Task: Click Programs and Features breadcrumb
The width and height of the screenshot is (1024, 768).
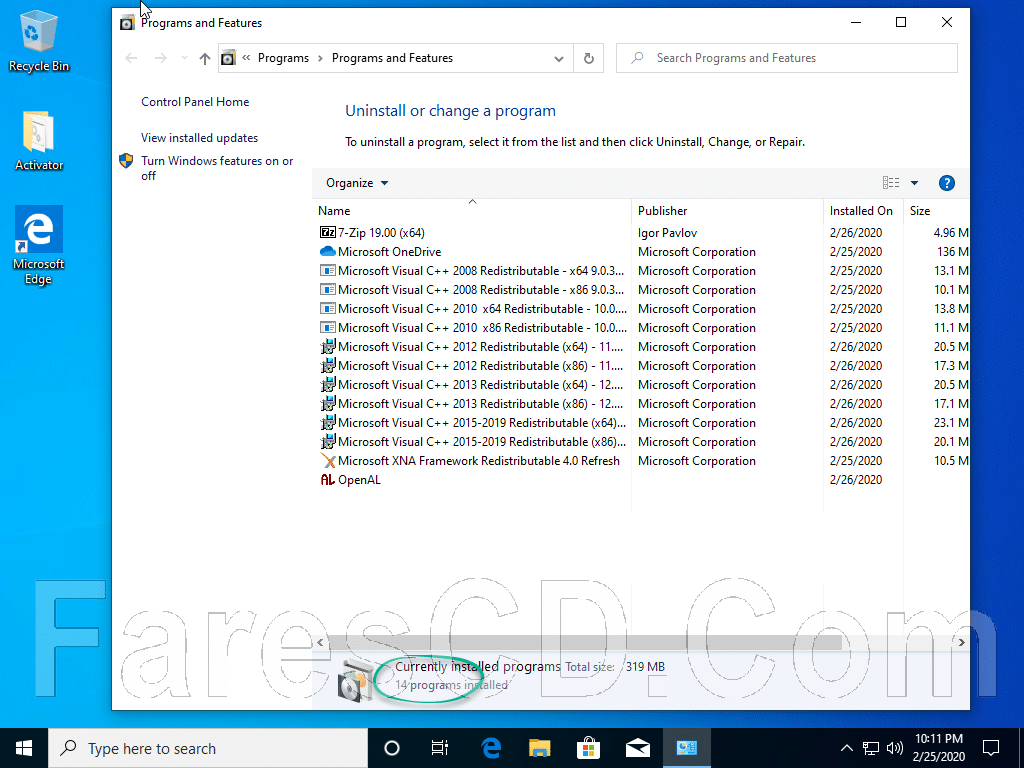Action: point(392,58)
